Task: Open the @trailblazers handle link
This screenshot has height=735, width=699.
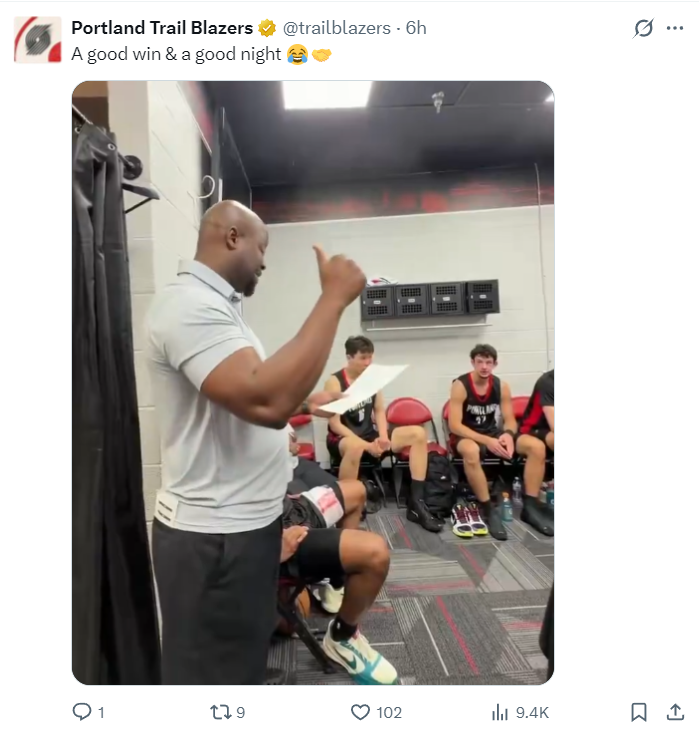Action: [337, 28]
